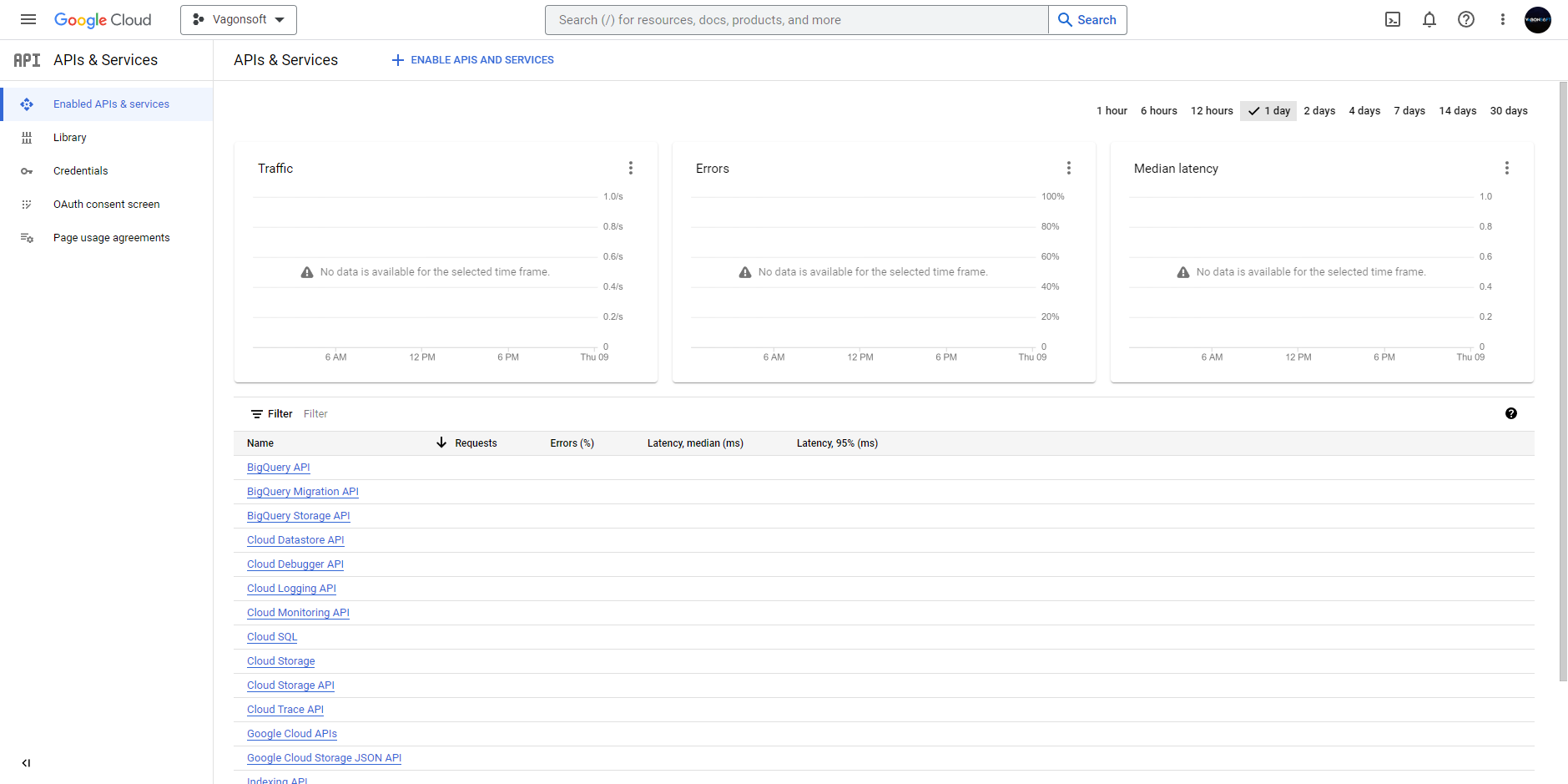
Task: Click Enable APIs and Services
Action: pos(473,60)
